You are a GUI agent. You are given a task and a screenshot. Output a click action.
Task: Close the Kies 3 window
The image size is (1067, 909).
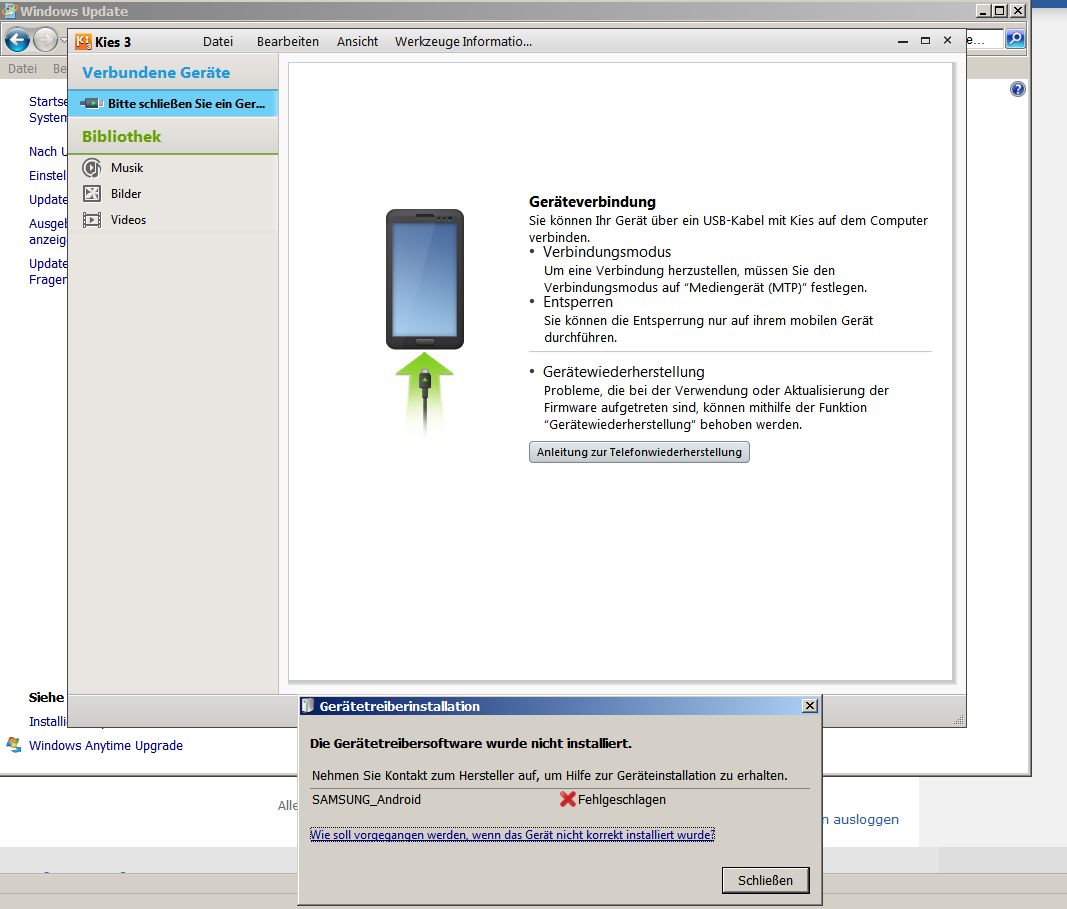(x=947, y=41)
